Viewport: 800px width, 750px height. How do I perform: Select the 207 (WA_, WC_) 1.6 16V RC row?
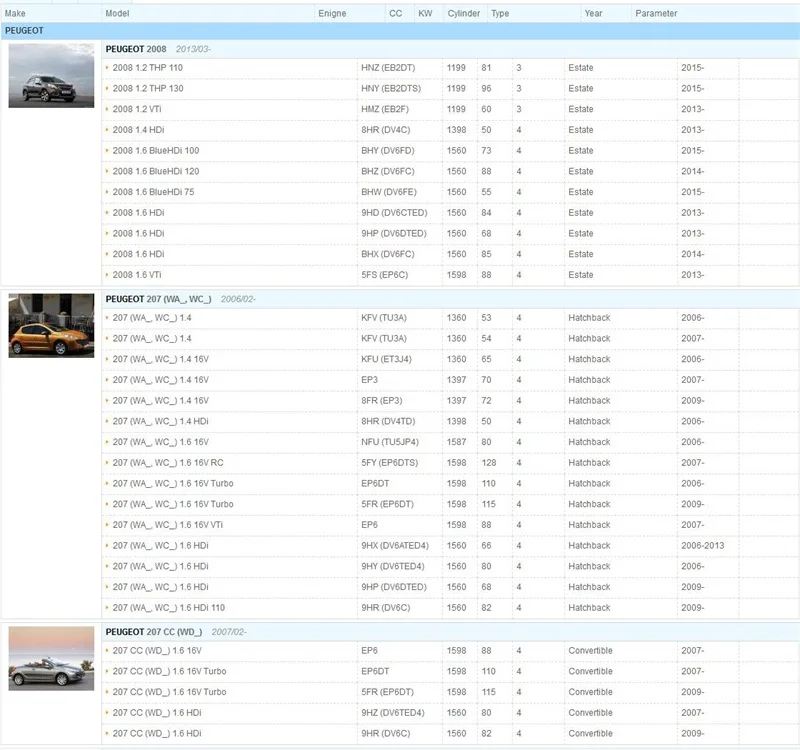tap(451, 463)
